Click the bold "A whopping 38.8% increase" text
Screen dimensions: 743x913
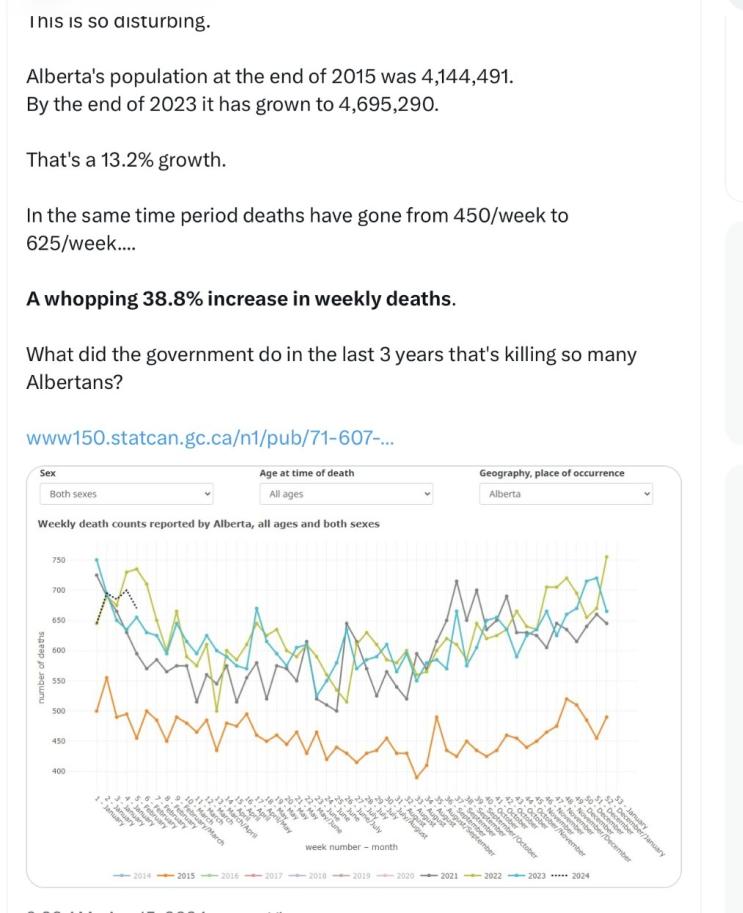click(240, 298)
